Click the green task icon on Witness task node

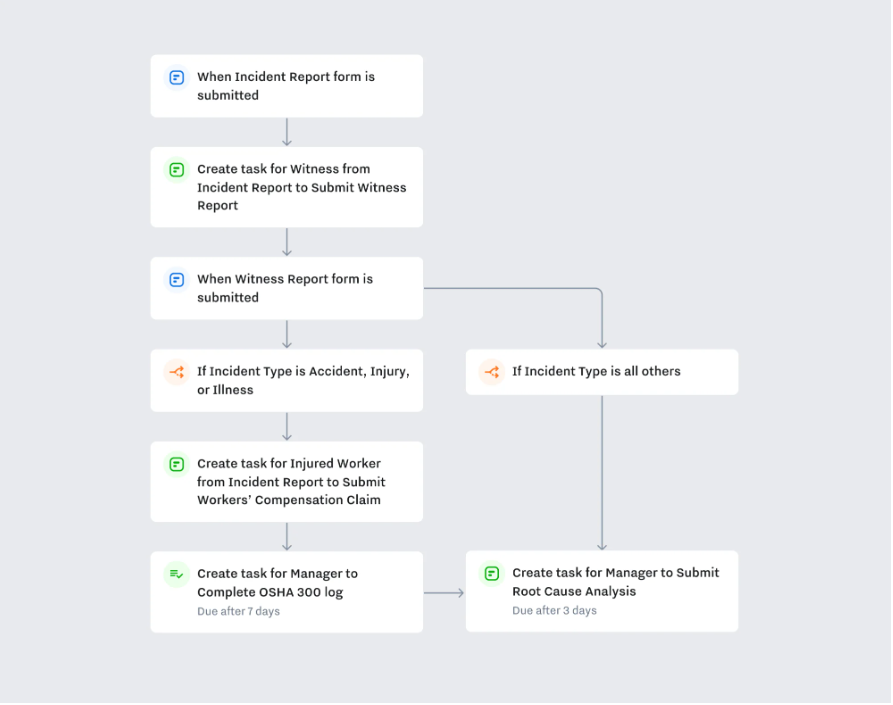click(x=177, y=170)
